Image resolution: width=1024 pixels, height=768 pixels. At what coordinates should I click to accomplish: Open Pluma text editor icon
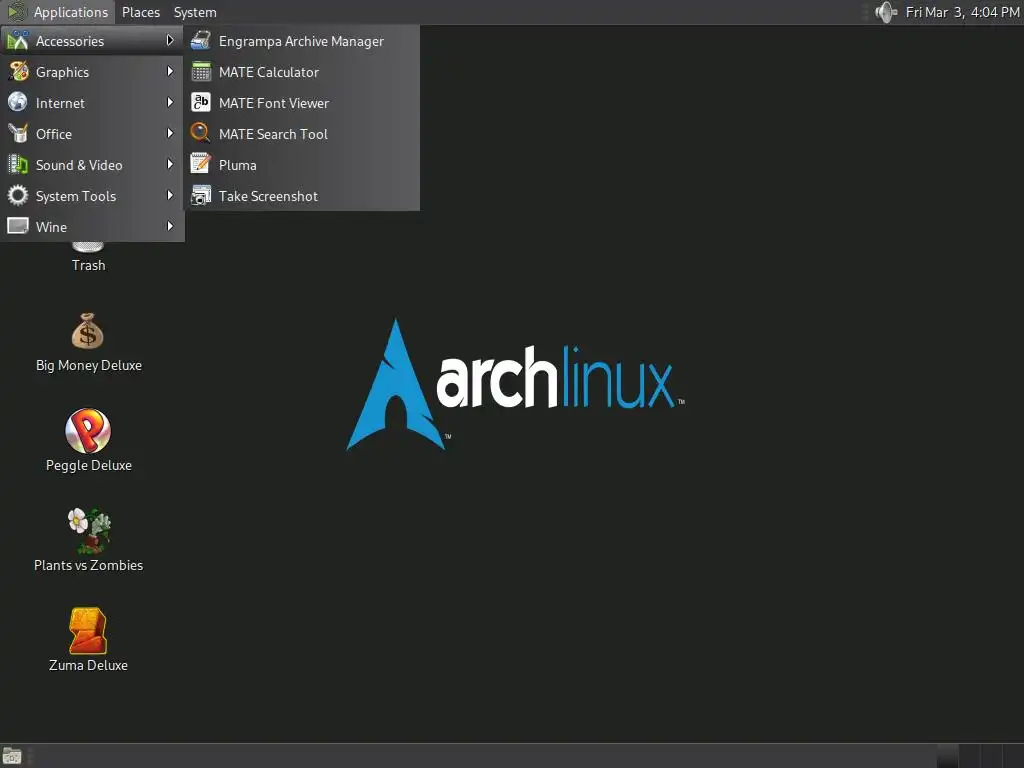[x=200, y=165]
